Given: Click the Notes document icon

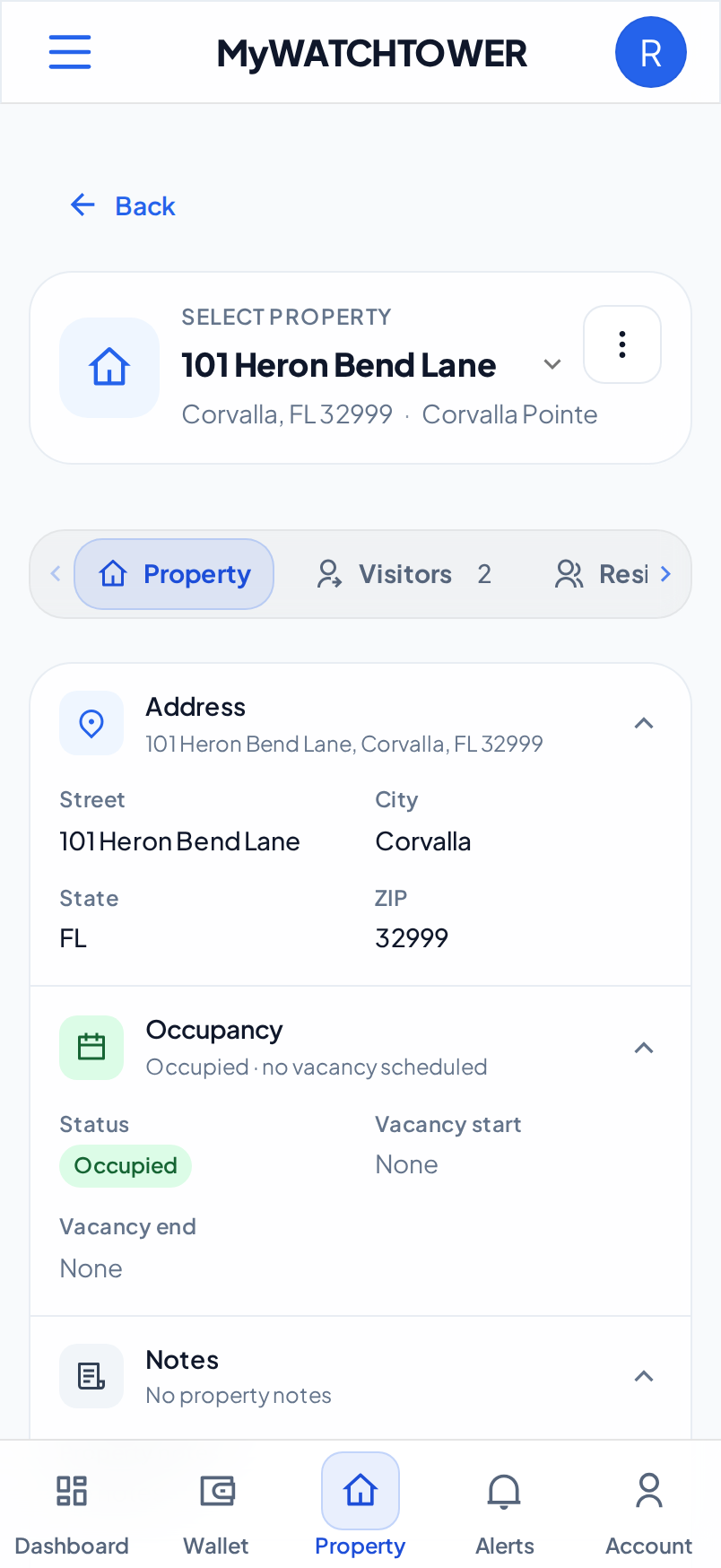Looking at the screenshot, I should pyautogui.click(x=91, y=1376).
